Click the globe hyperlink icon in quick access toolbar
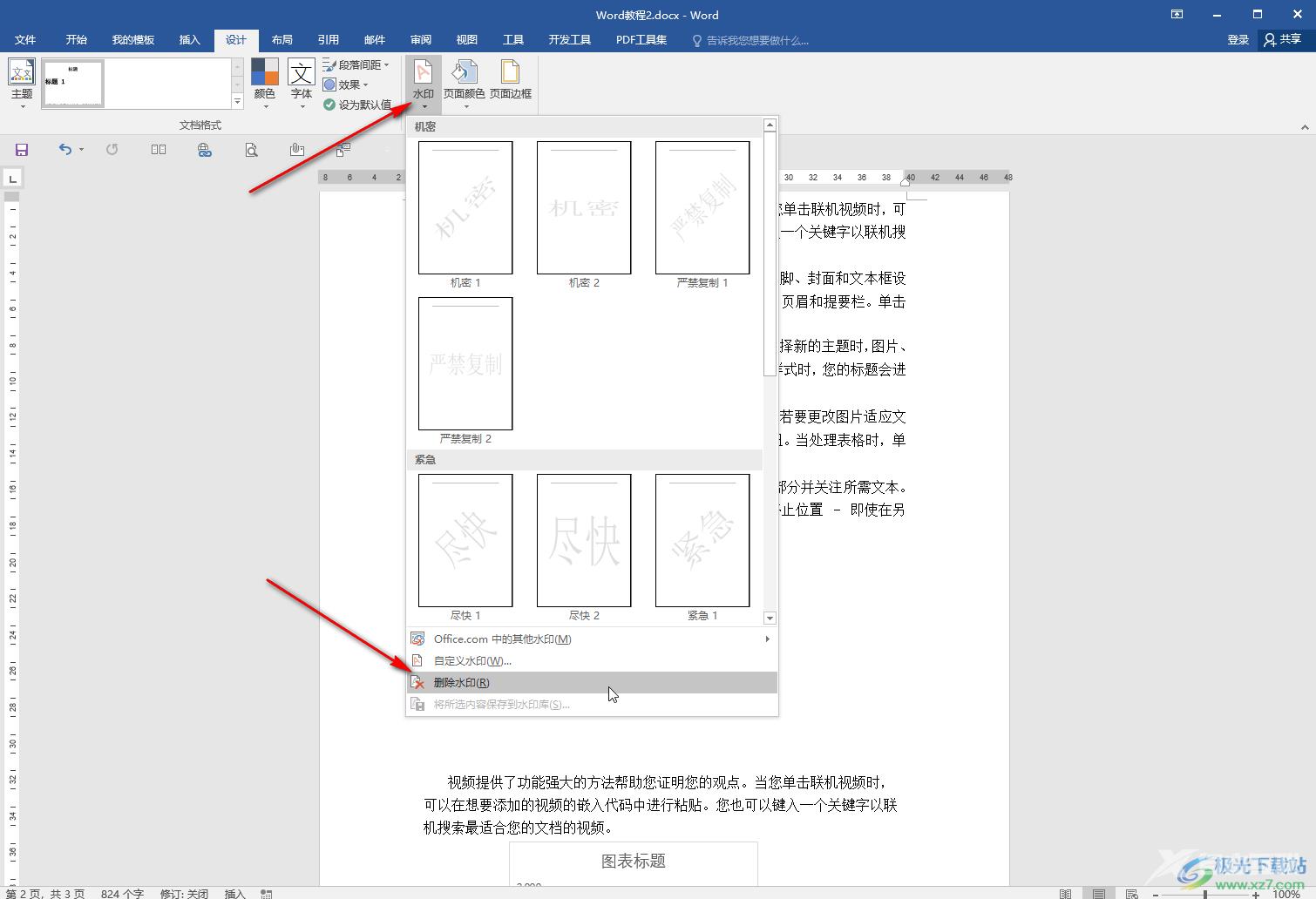The image size is (1316, 899). (x=205, y=150)
